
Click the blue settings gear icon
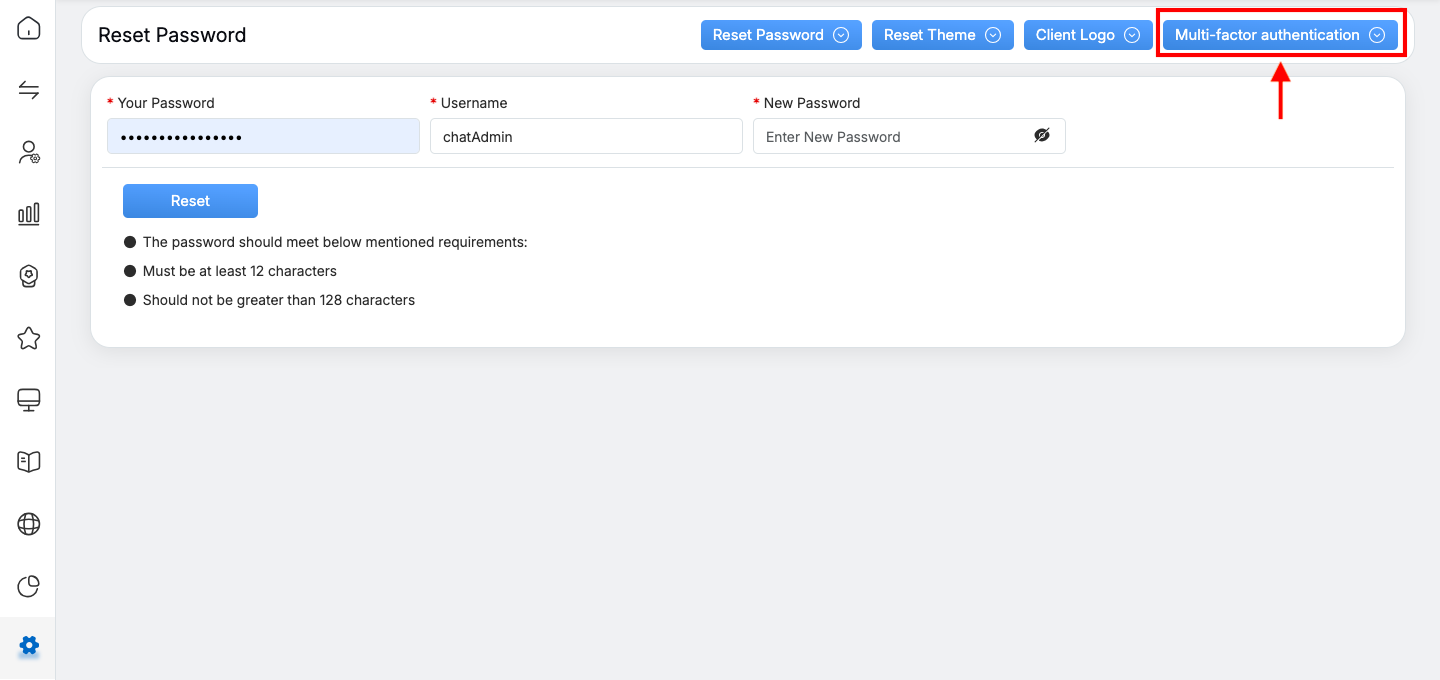coord(29,647)
